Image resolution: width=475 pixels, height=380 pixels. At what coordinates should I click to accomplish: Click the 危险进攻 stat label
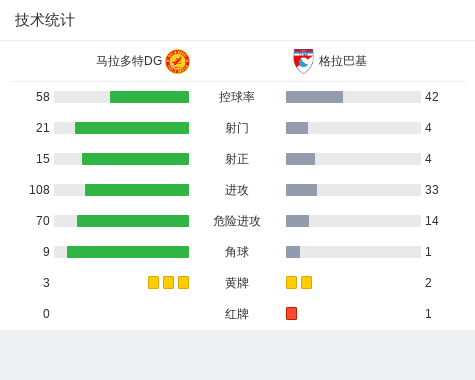tap(237, 221)
